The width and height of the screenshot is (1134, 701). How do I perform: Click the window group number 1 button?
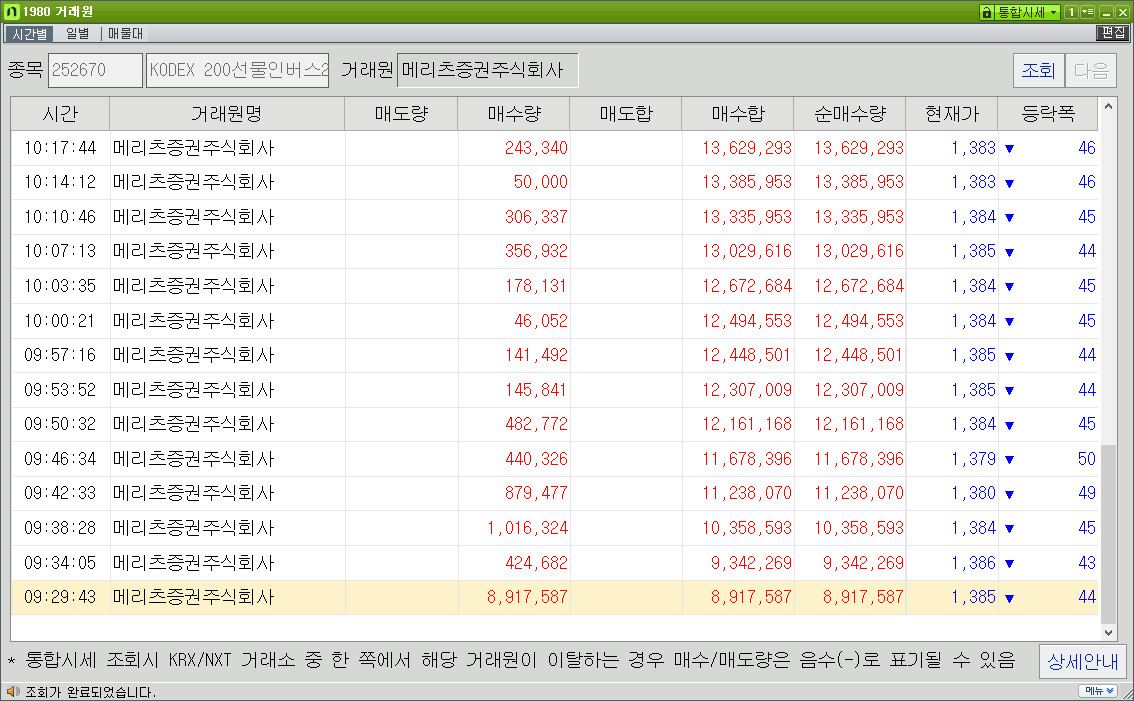tap(1071, 12)
